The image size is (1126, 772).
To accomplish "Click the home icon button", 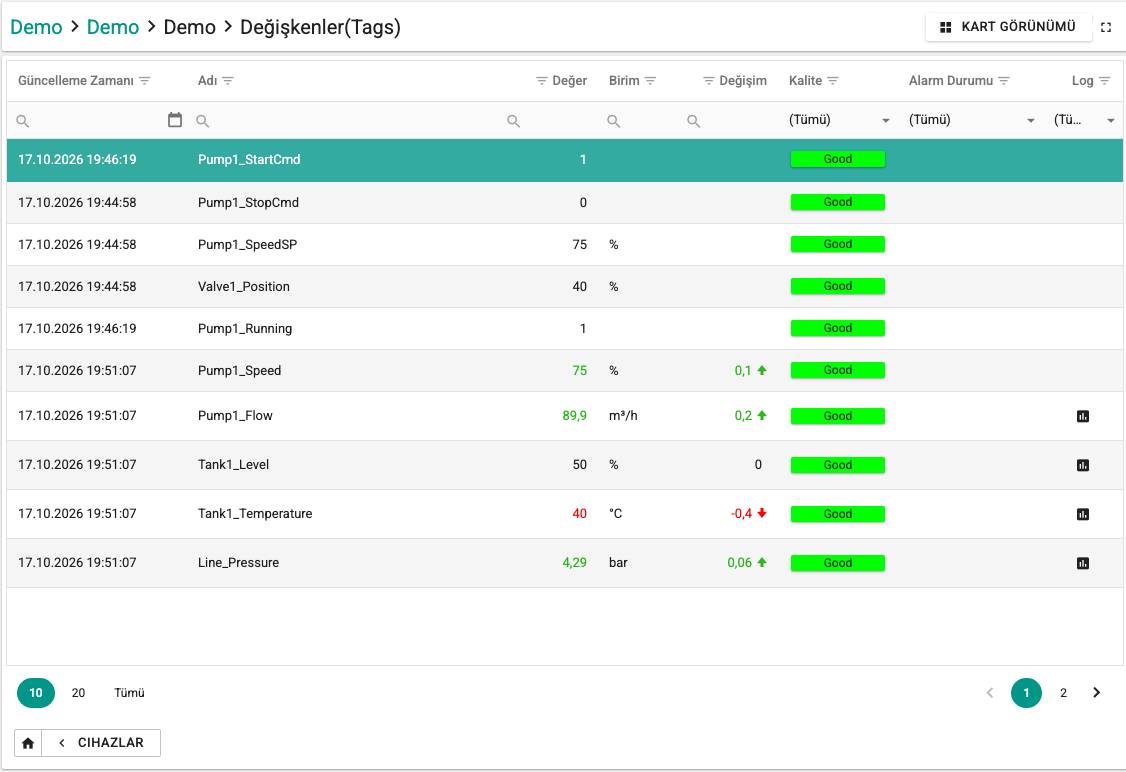I will click(28, 743).
